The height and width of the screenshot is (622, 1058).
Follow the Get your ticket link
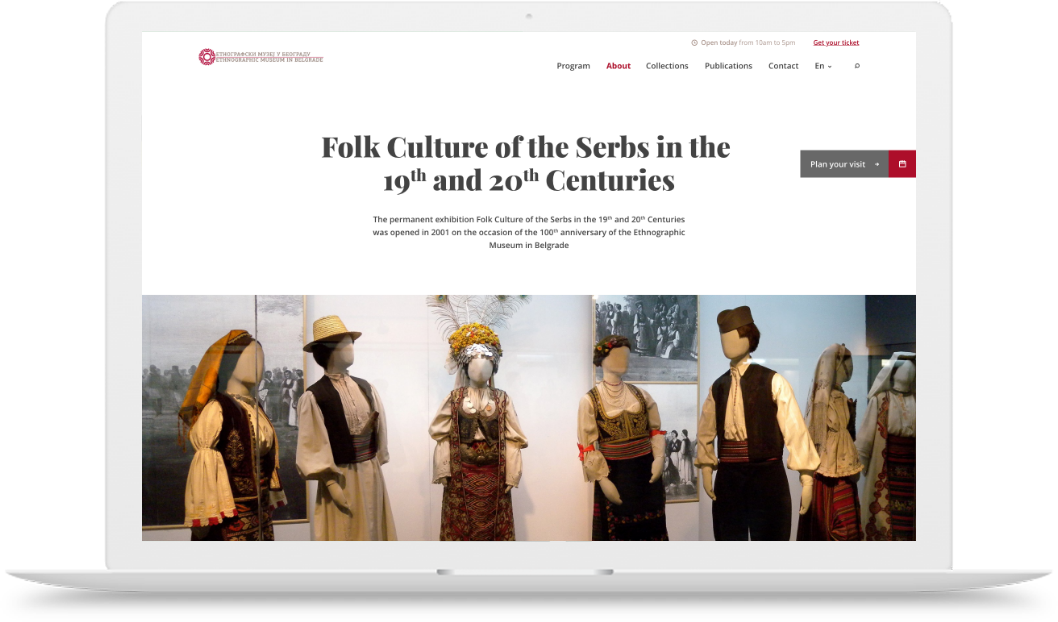point(836,43)
